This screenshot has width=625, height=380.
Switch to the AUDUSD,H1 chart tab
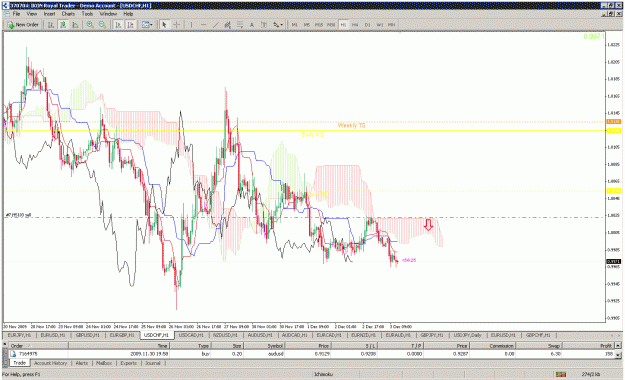click(x=260, y=335)
